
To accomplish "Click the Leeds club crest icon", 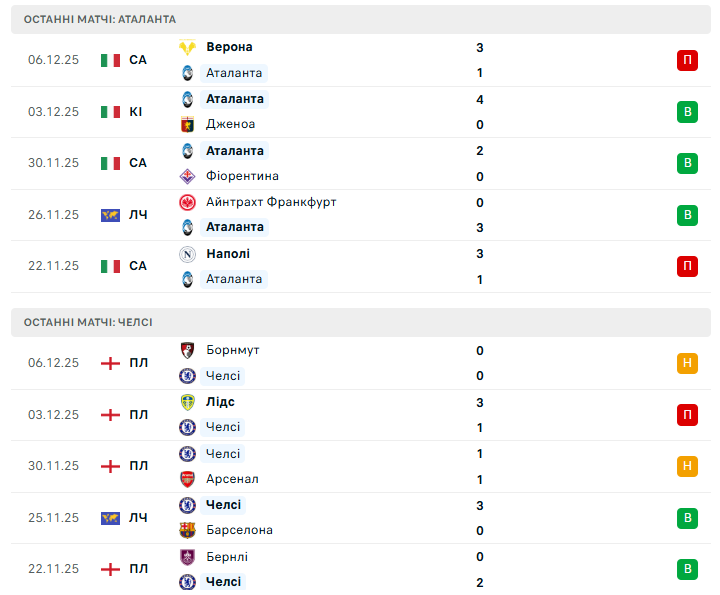I will coord(187,402).
